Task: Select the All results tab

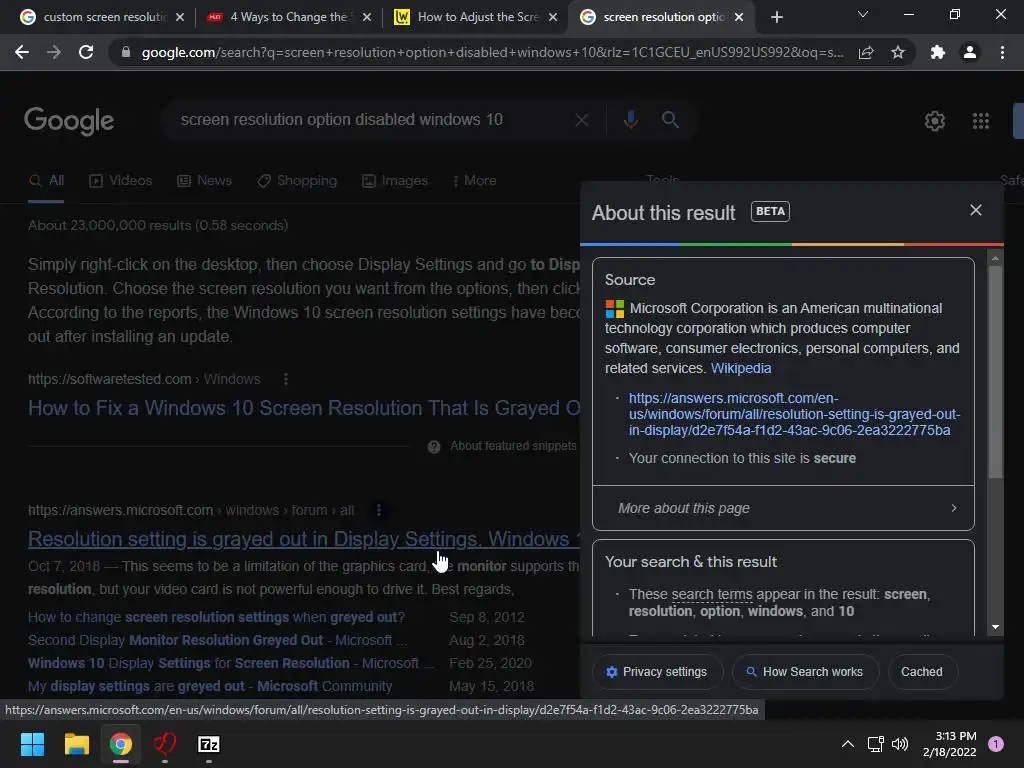Action: [x=46, y=181]
